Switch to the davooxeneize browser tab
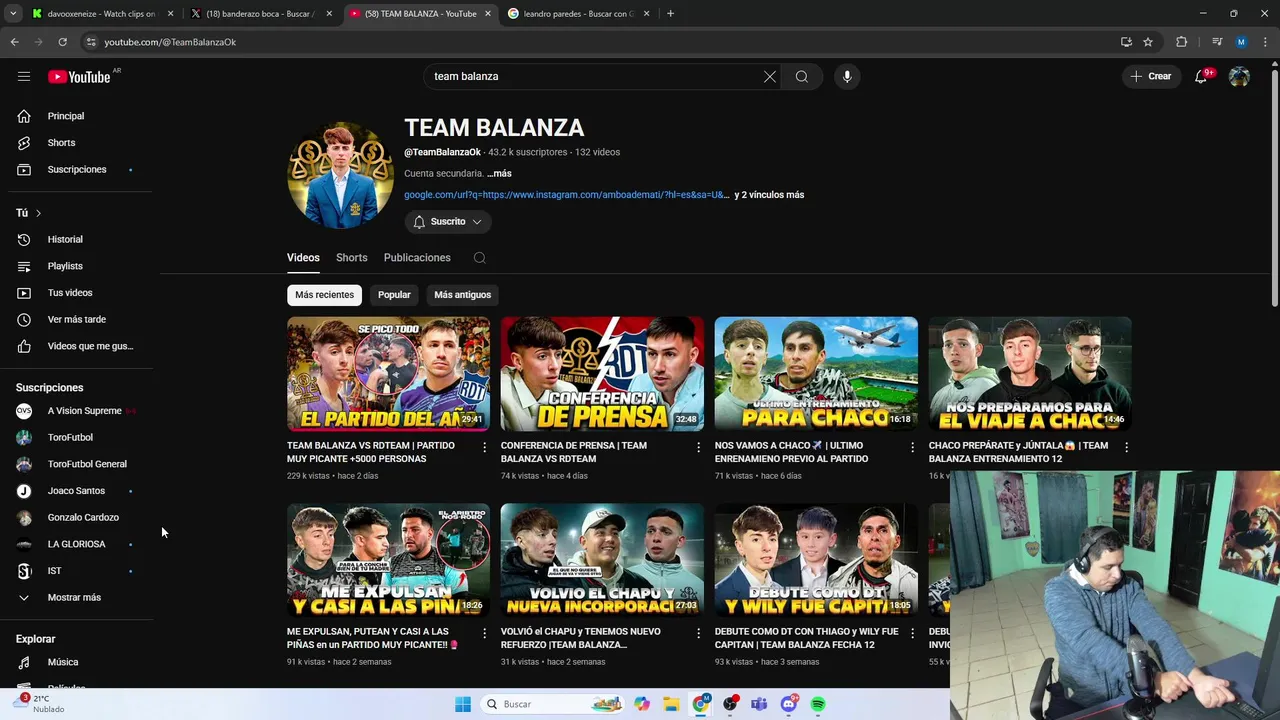1280x720 pixels. pyautogui.click(x=101, y=14)
